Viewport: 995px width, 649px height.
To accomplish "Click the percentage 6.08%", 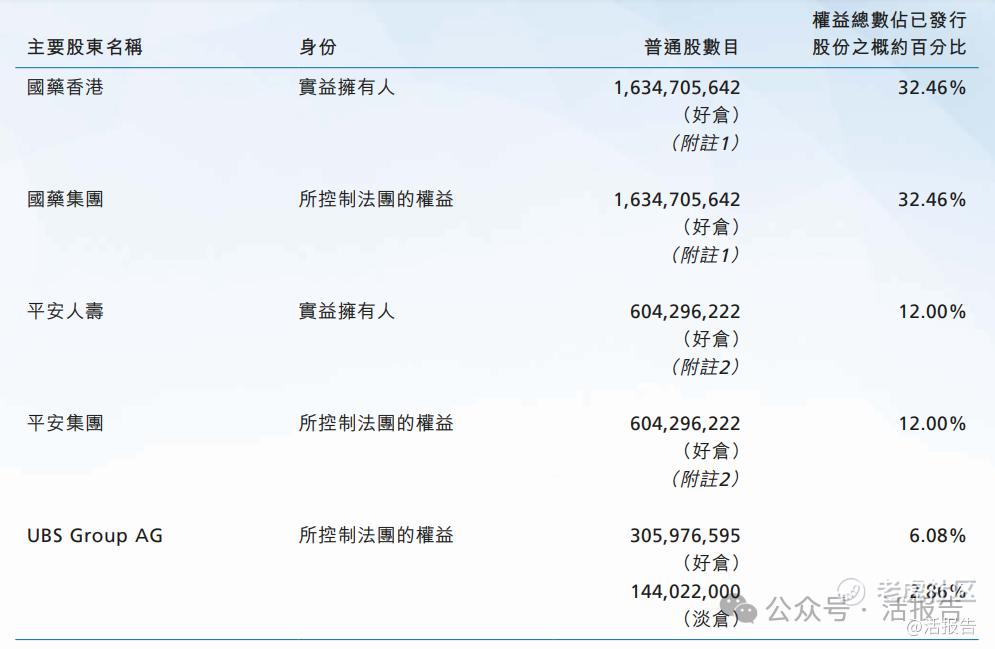I will click(937, 535).
